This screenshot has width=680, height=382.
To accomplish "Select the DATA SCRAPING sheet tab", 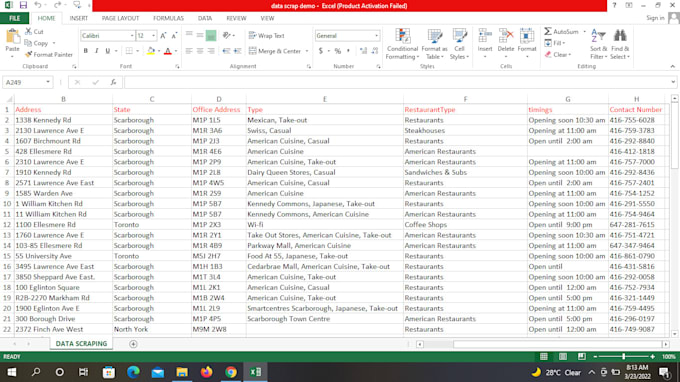I will coord(81,343).
